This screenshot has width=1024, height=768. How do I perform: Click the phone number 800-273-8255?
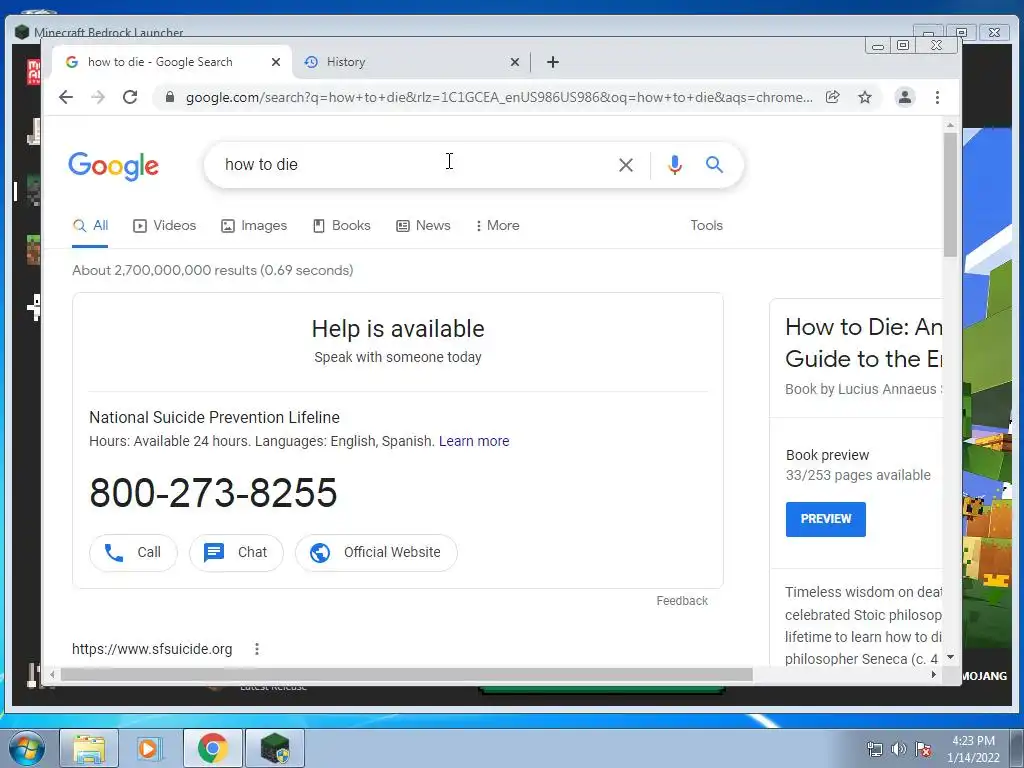click(214, 492)
